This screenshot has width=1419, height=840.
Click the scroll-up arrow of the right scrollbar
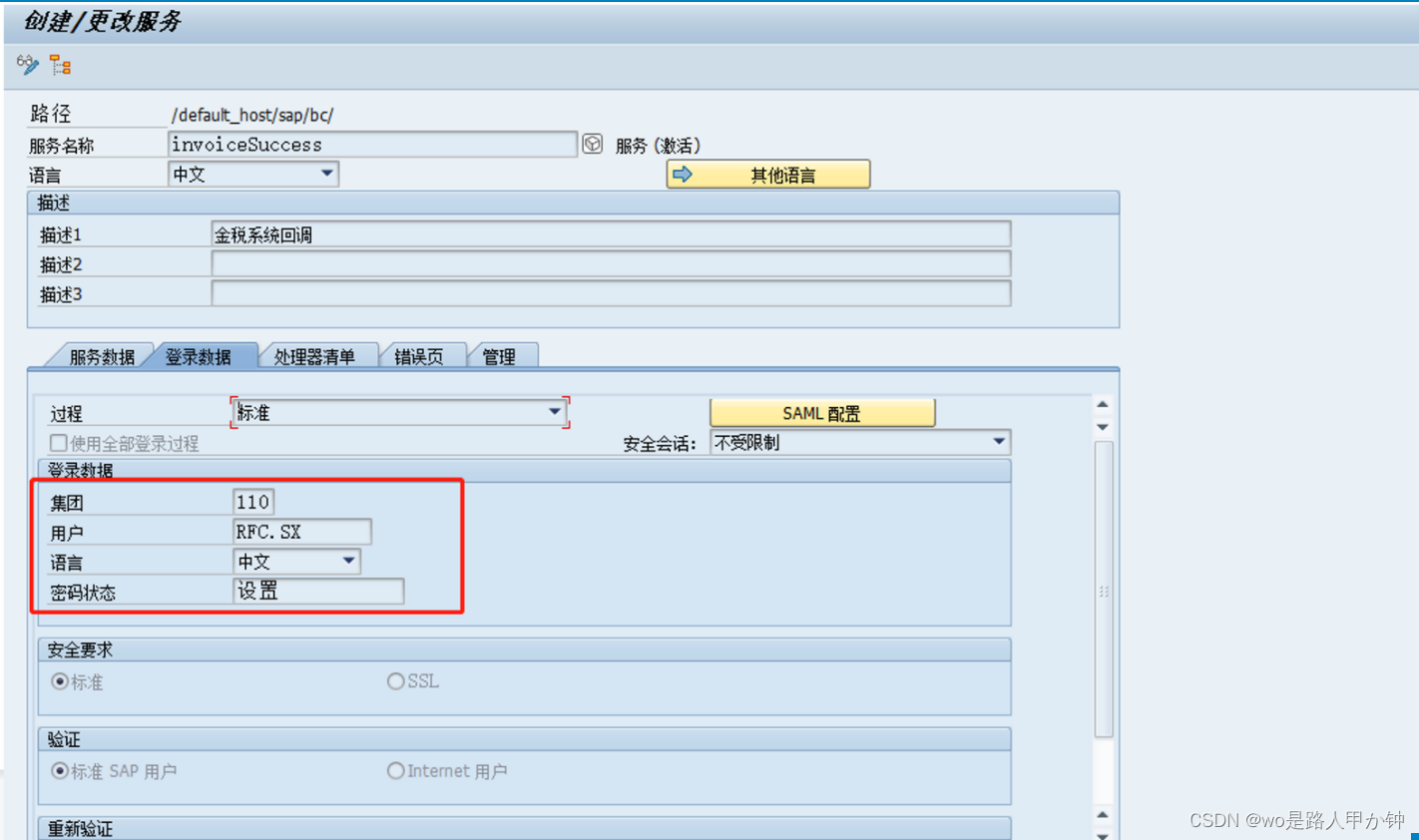1102,404
